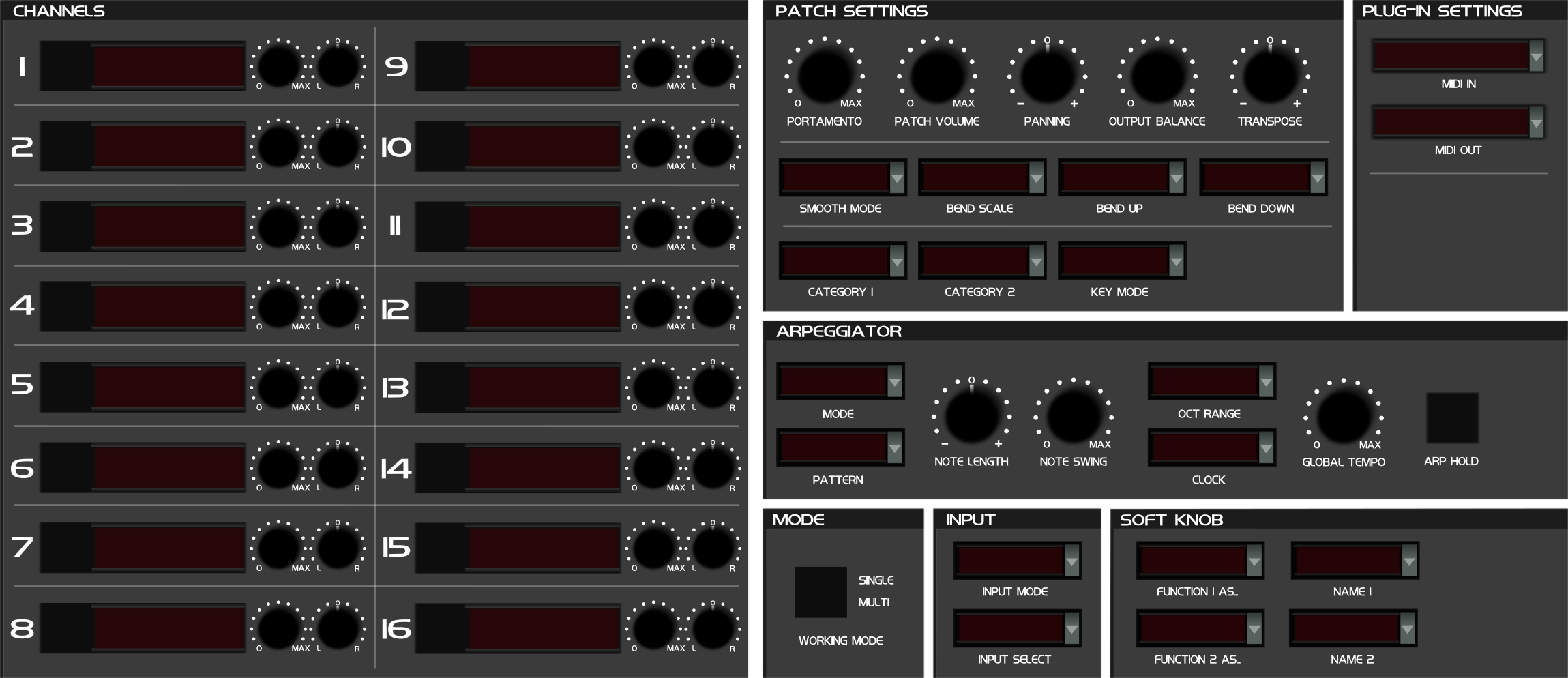Expand the Smooth Mode dropdown
Screen dimensions: 1568x678
(843, 178)
